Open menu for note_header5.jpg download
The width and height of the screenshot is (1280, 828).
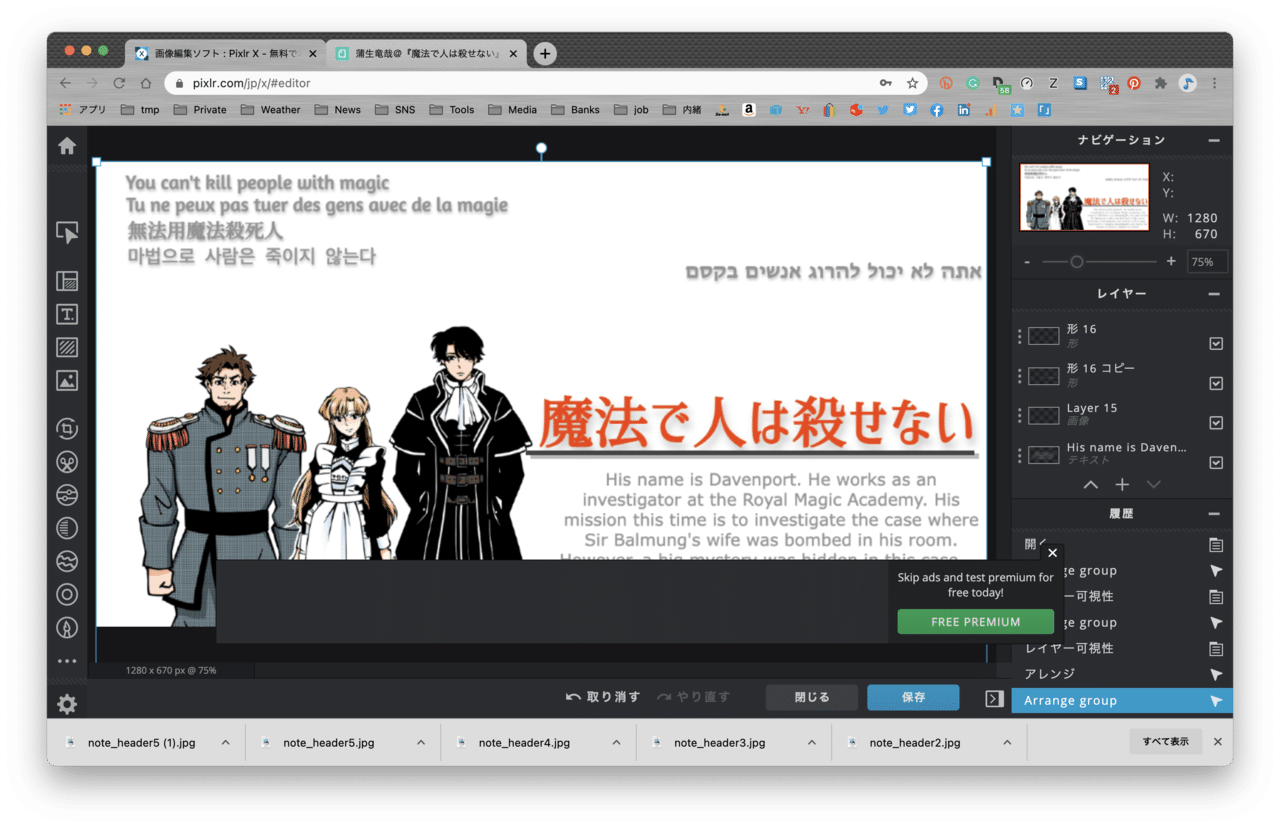[x=421, y=743]
